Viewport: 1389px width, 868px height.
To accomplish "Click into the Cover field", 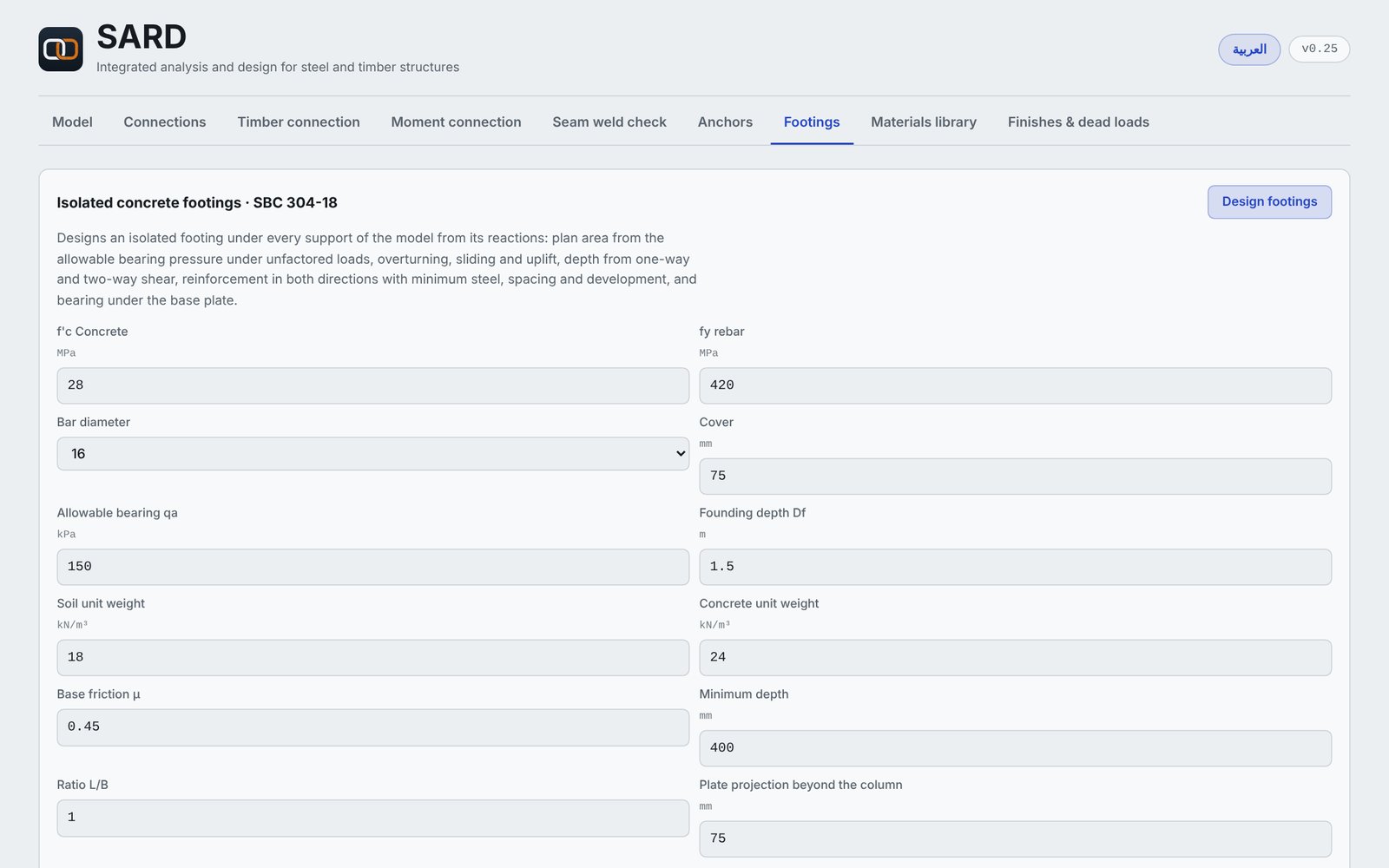I will click(x=1015, y=477).
